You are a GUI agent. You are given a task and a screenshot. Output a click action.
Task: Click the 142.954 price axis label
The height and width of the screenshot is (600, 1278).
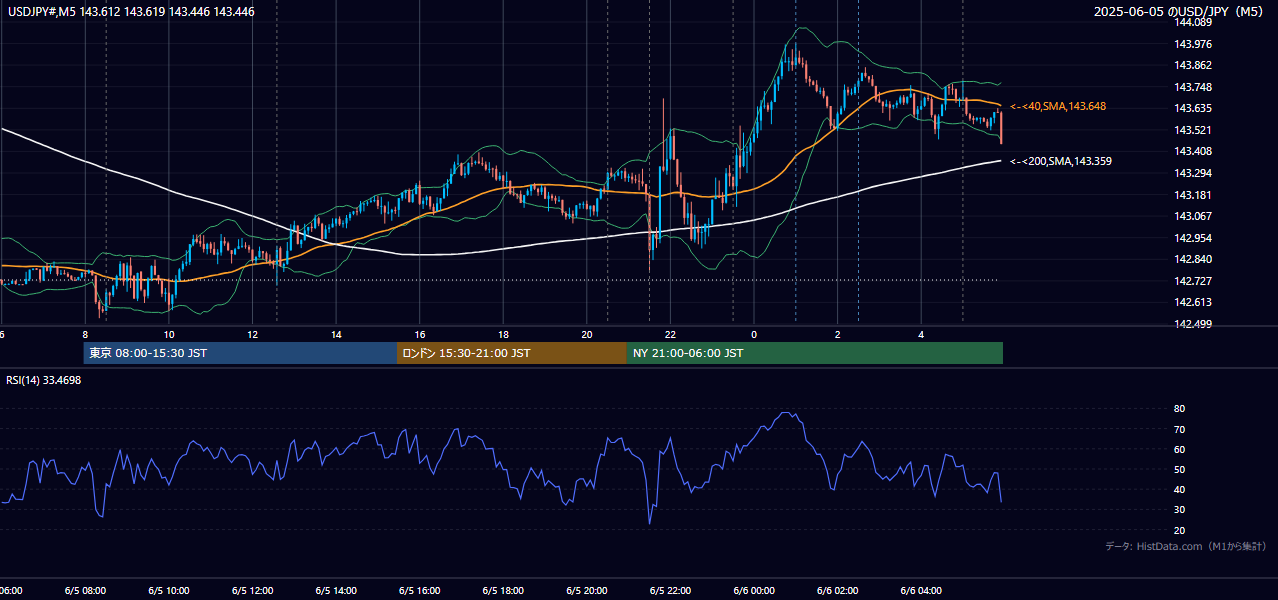click(x=1194, y=238)
